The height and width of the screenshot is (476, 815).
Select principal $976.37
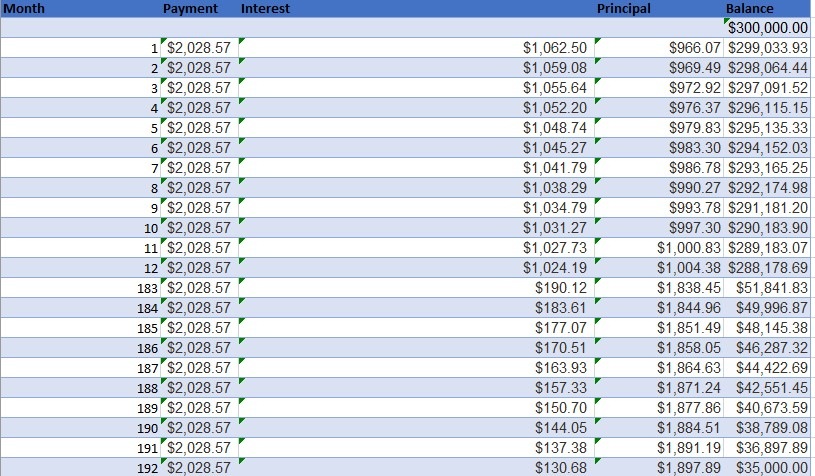point(659,108)
